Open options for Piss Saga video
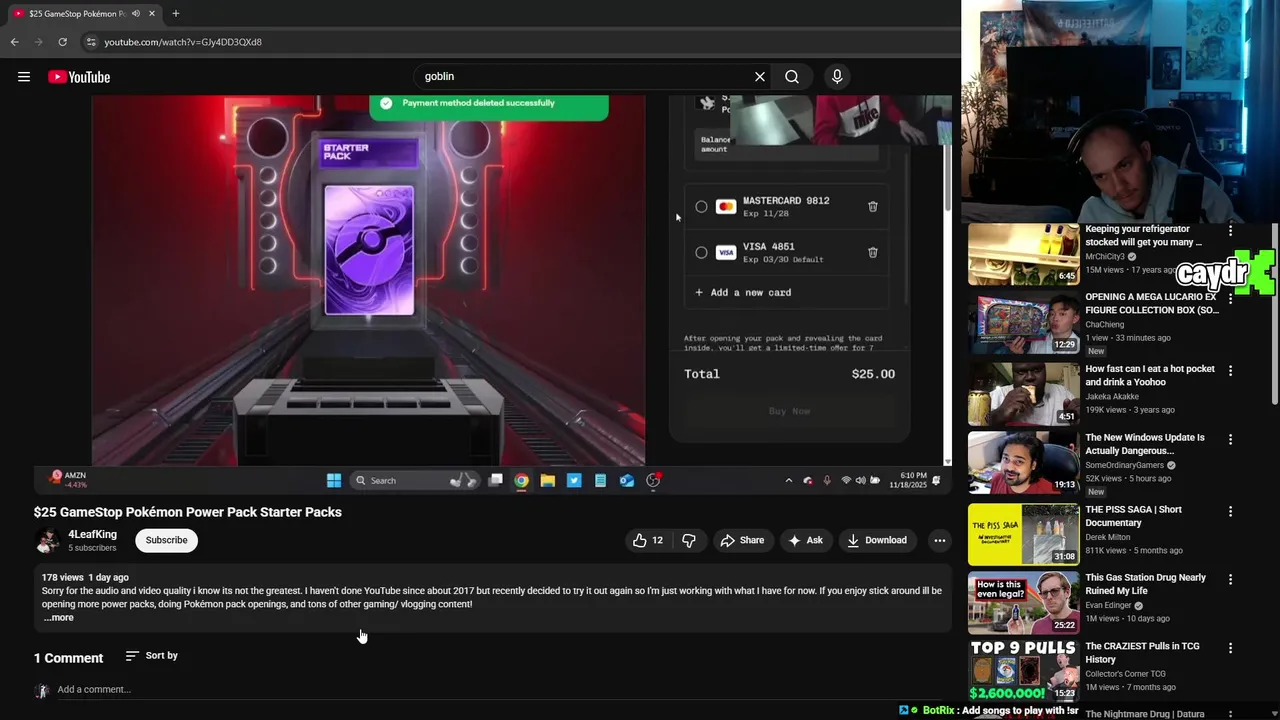 pos(1230,511)
